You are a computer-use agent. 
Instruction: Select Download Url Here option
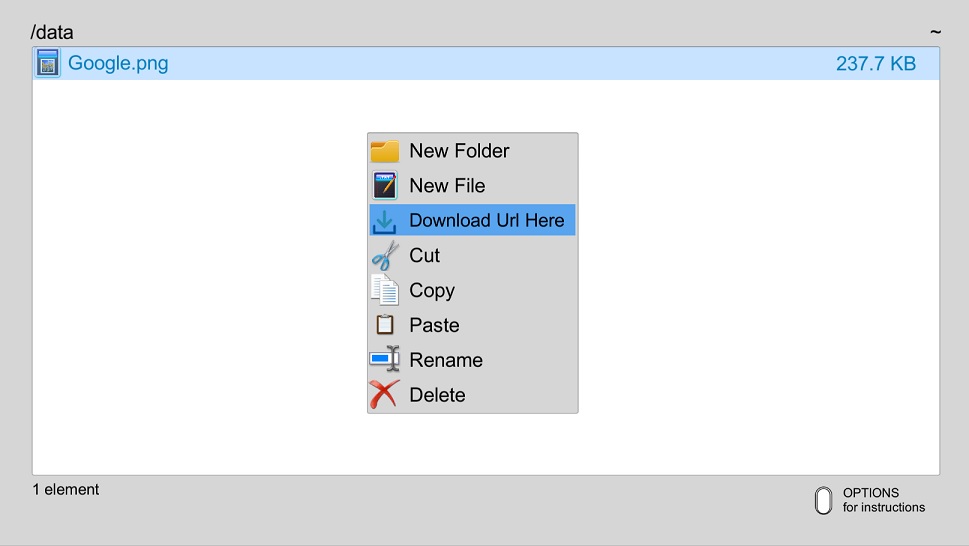click(x=473, y=220)
